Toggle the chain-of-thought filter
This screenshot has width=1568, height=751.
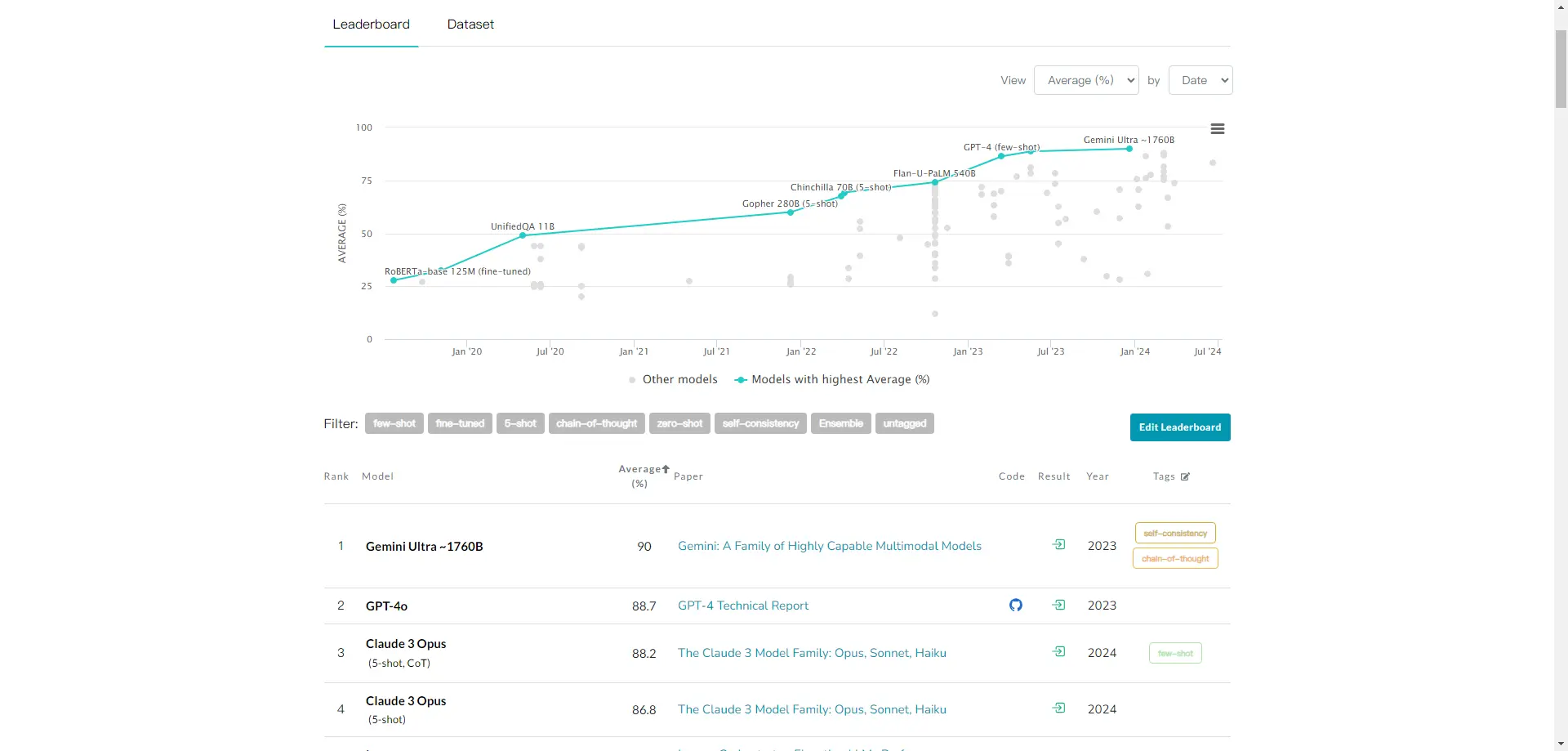click(597, 423)
